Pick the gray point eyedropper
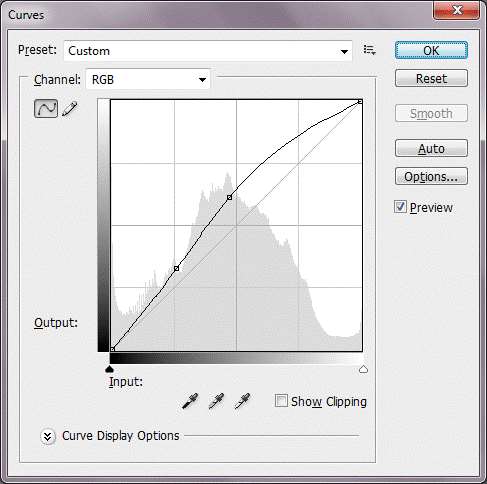Image resolution: width=487 pixels, height=484 pixels. tap(216, 401)
